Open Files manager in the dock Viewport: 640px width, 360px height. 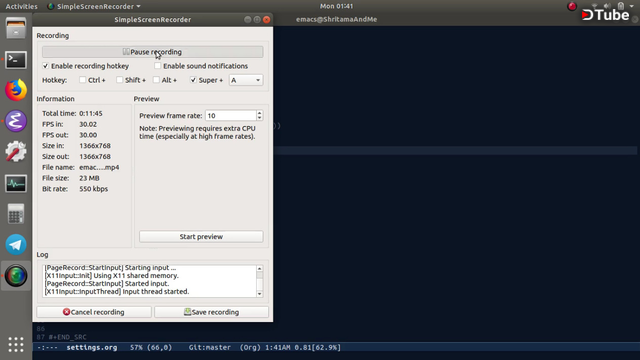click(x=16, y=28)
